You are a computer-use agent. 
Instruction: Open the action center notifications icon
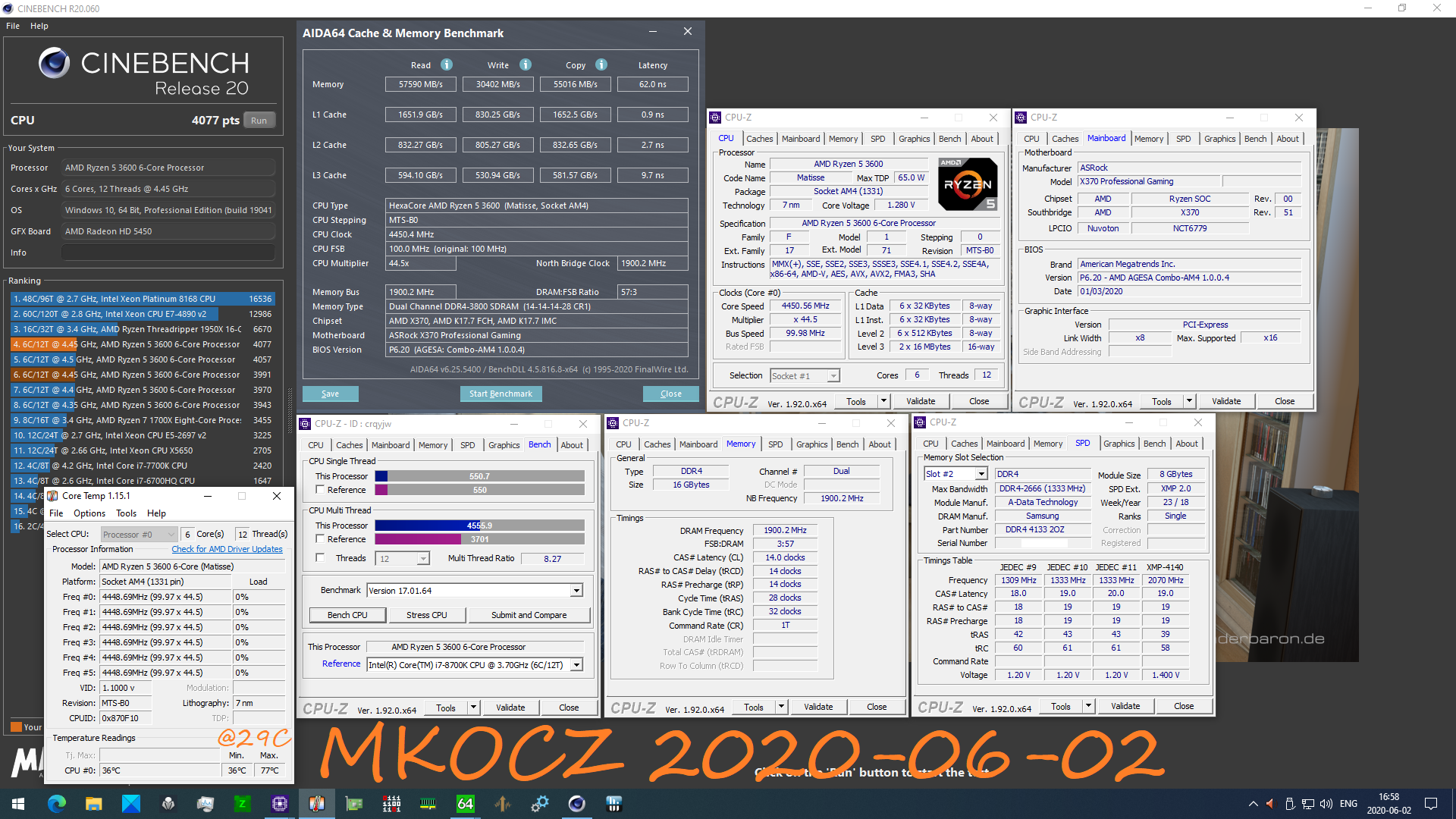click(1431, 804)
